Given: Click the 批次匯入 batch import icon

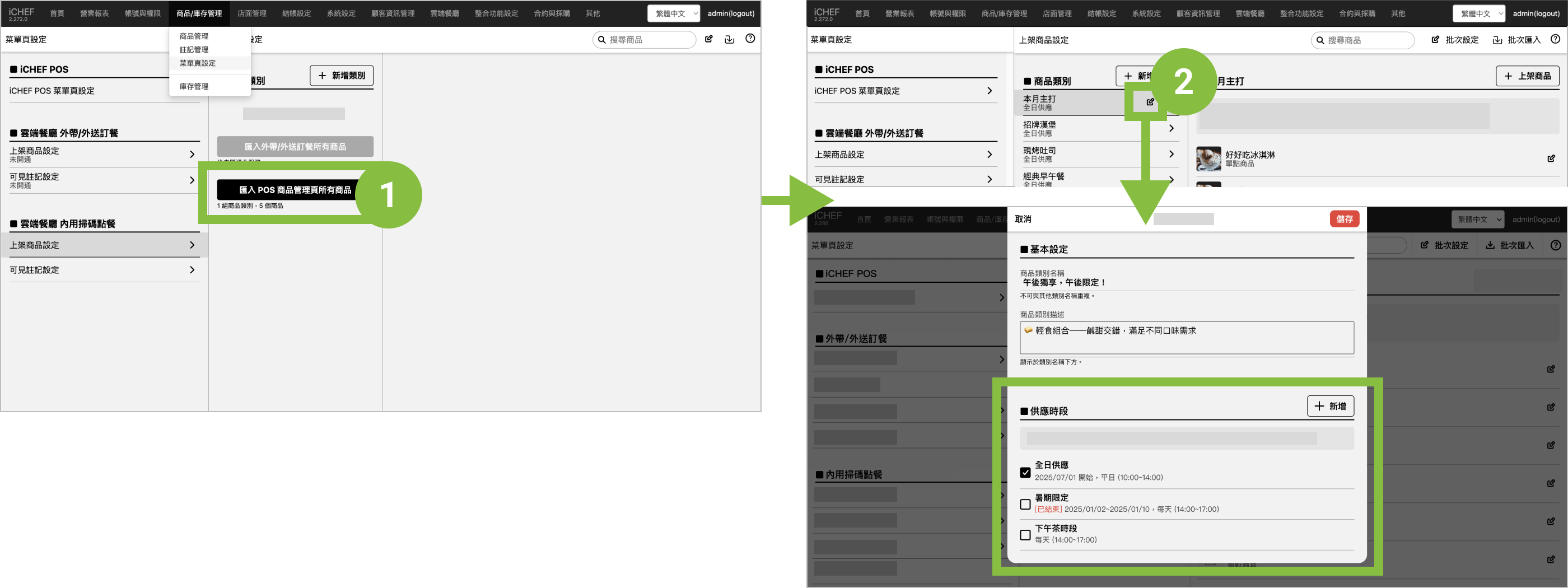Looking at the screenshot, I should tap(1497, 40).
